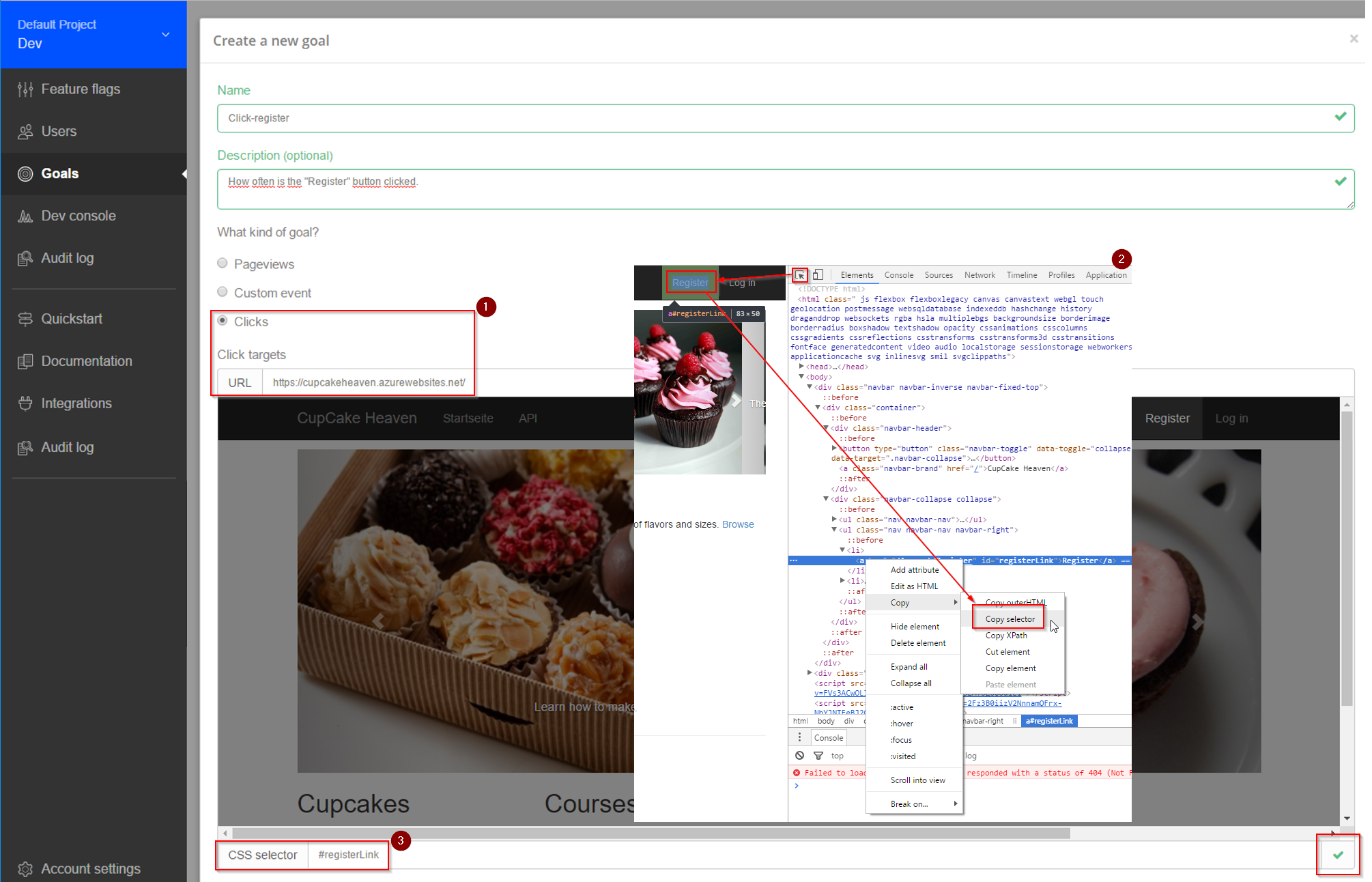Click the CupCake Heaven brand link in the preview
1372x882 pixels.
(357, 418)
